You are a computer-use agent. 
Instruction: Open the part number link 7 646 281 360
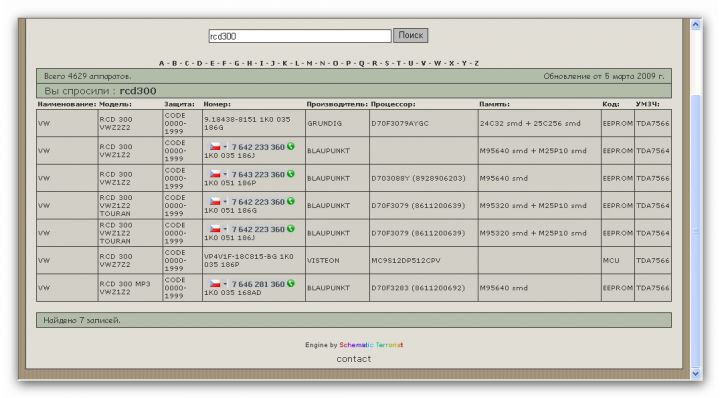pos(258,284)
